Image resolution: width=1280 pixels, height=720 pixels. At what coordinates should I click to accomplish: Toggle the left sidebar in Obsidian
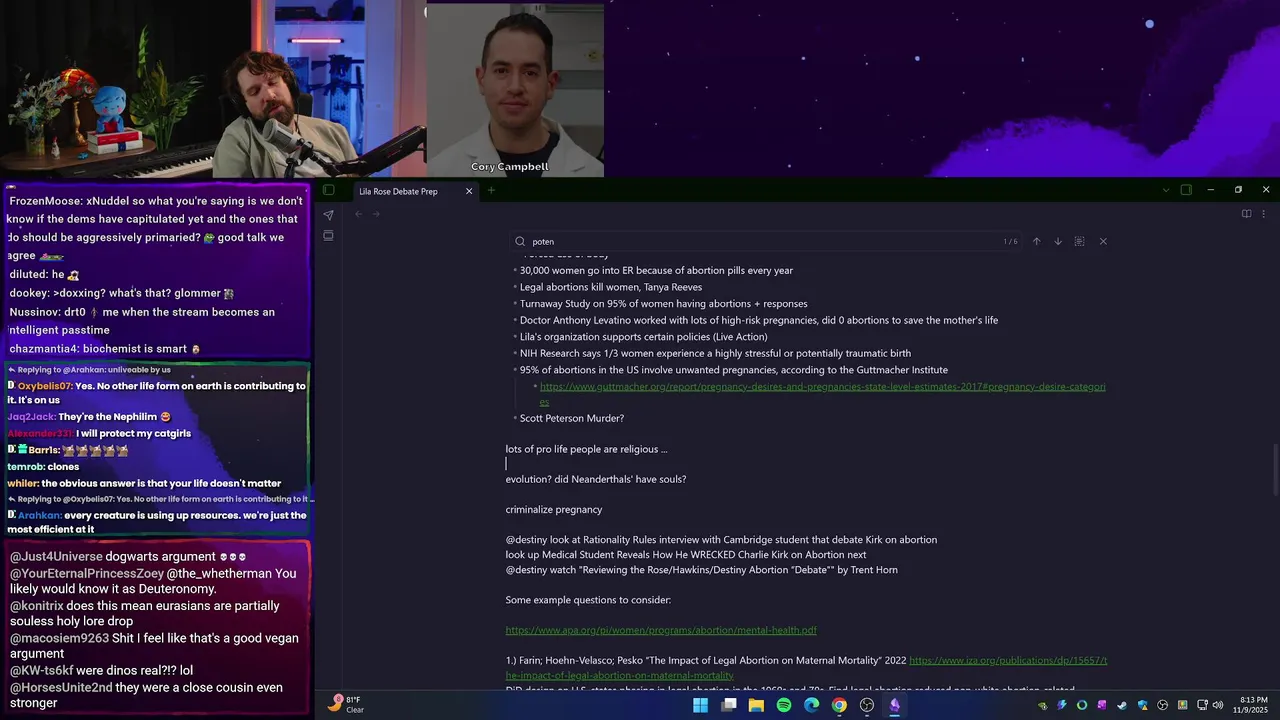click(328, 190)
